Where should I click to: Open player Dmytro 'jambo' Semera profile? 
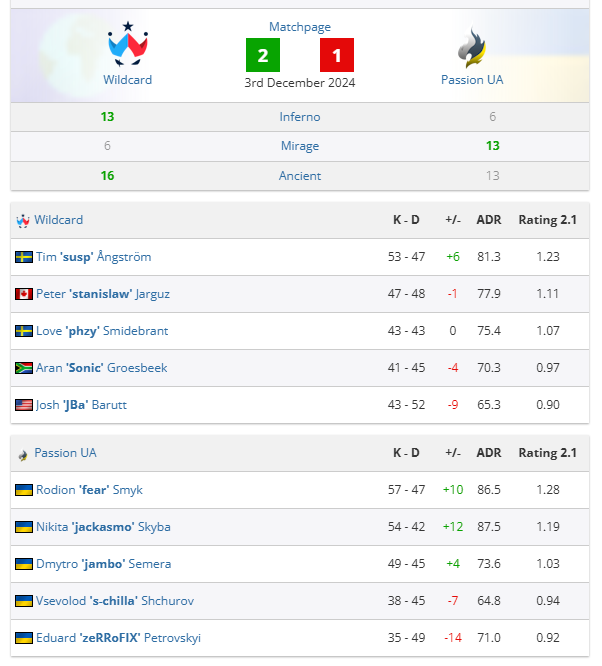pos(104,564)
